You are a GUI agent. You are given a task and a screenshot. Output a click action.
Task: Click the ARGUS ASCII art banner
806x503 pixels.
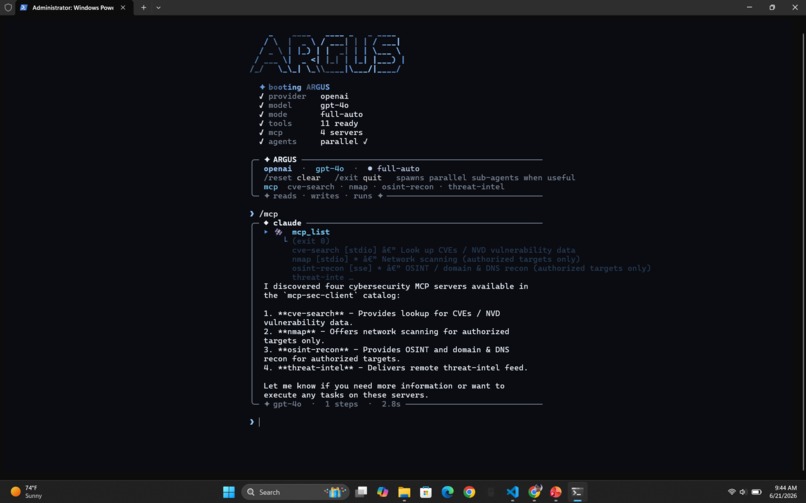(x=327, y=54)
